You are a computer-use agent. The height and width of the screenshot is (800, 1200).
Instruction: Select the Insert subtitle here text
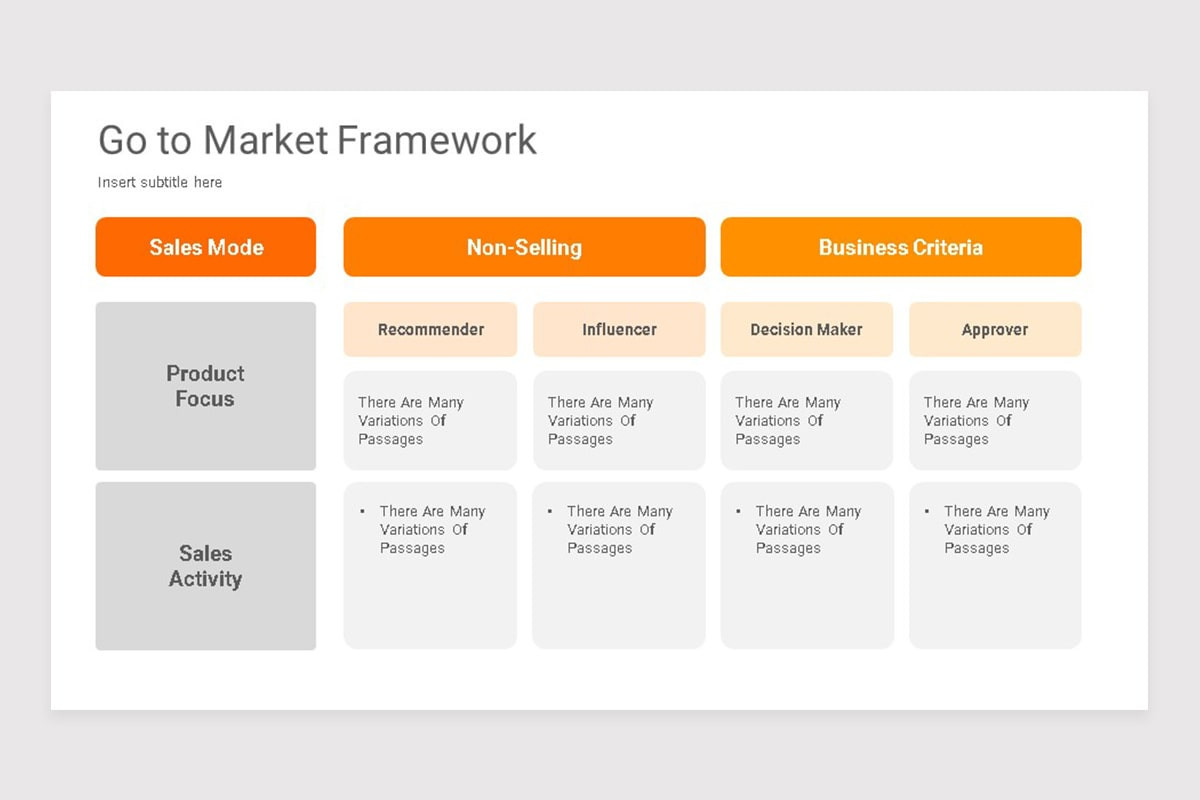click(x=160, y=182)
